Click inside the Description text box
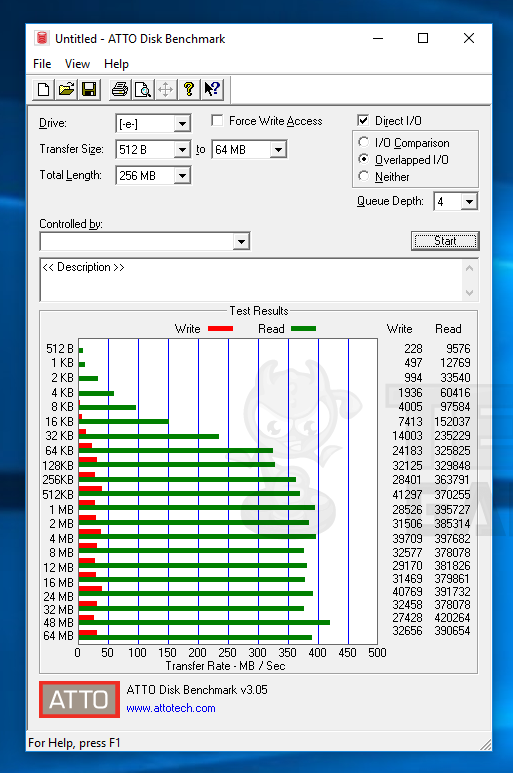 pyautogui.click(x=252, y=280)
